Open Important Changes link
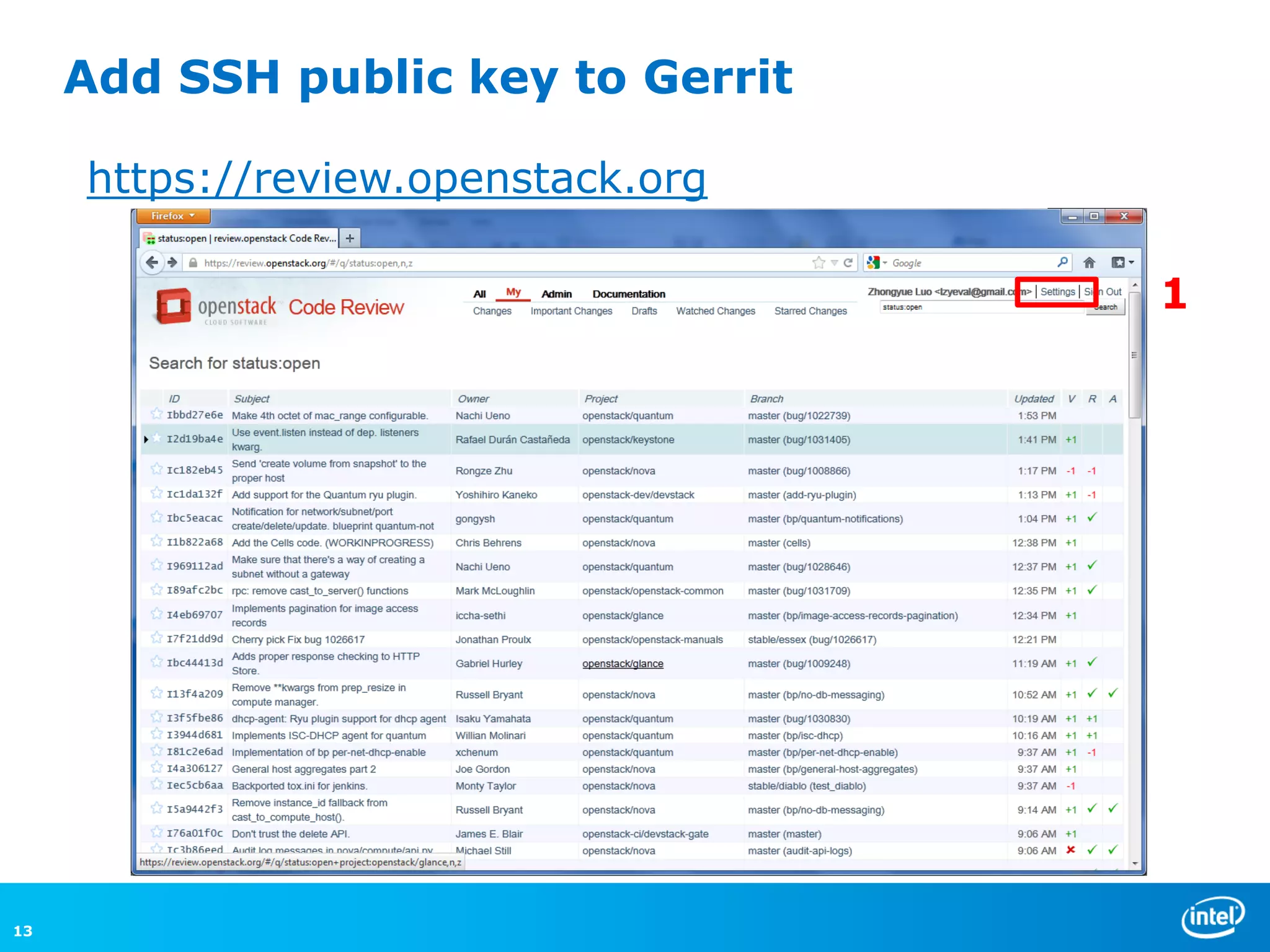This screenshot has width=1270, height=952. pos(571,311)
